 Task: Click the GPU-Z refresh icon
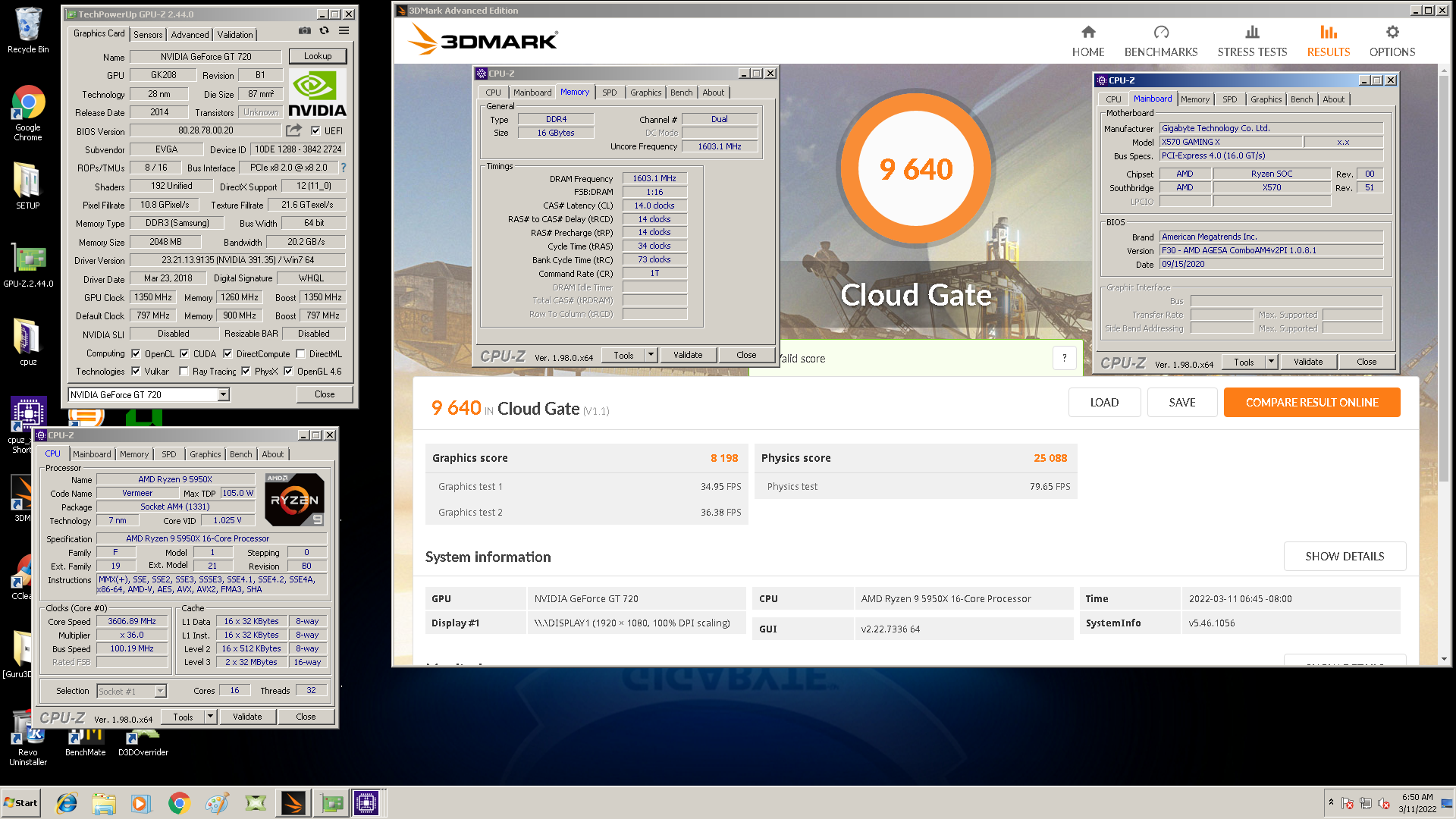[325, 31]
